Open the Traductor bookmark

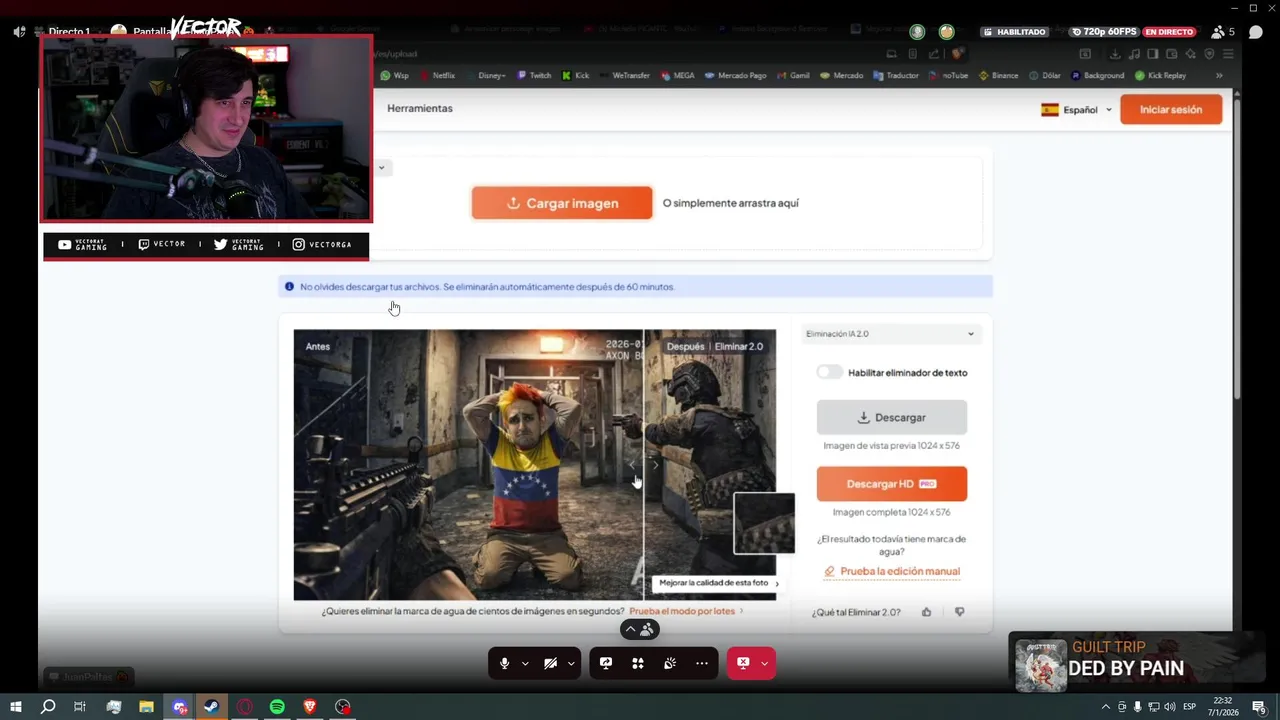(895, 75)
